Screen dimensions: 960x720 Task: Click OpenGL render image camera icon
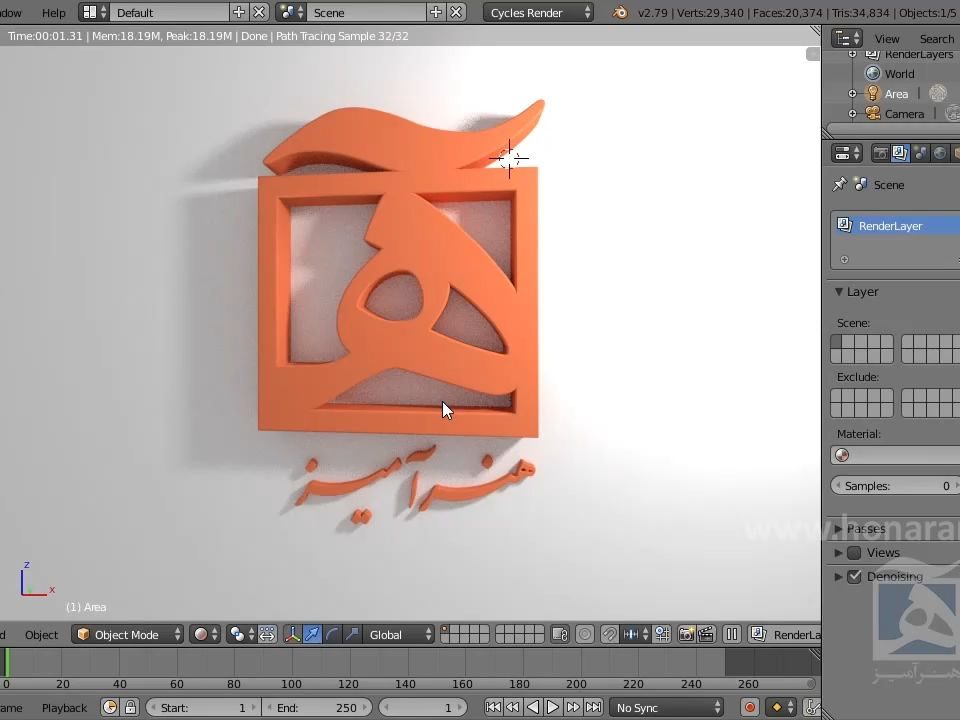click(686, 634)
